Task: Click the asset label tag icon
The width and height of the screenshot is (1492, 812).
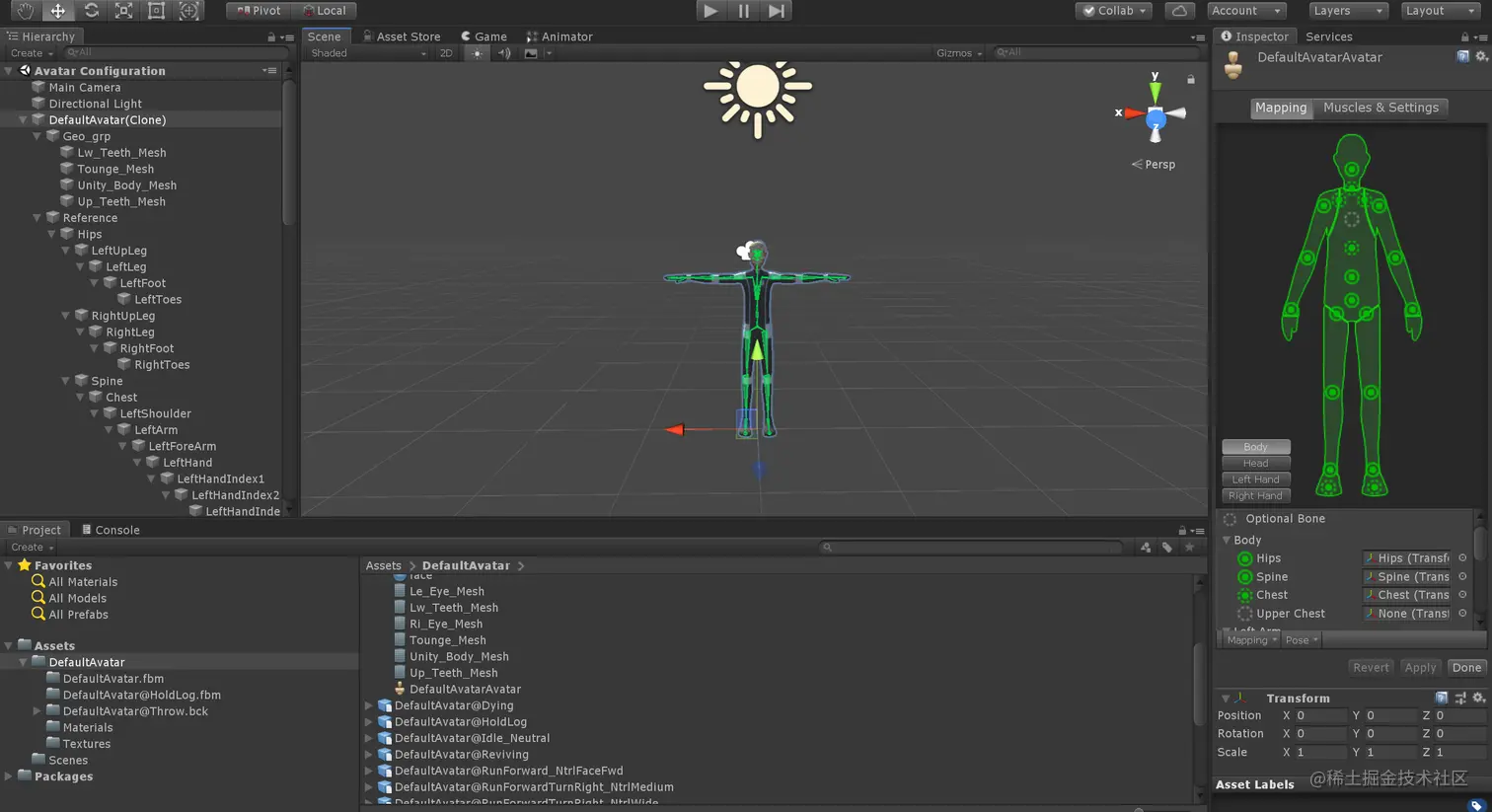Action: point(1476,805)
